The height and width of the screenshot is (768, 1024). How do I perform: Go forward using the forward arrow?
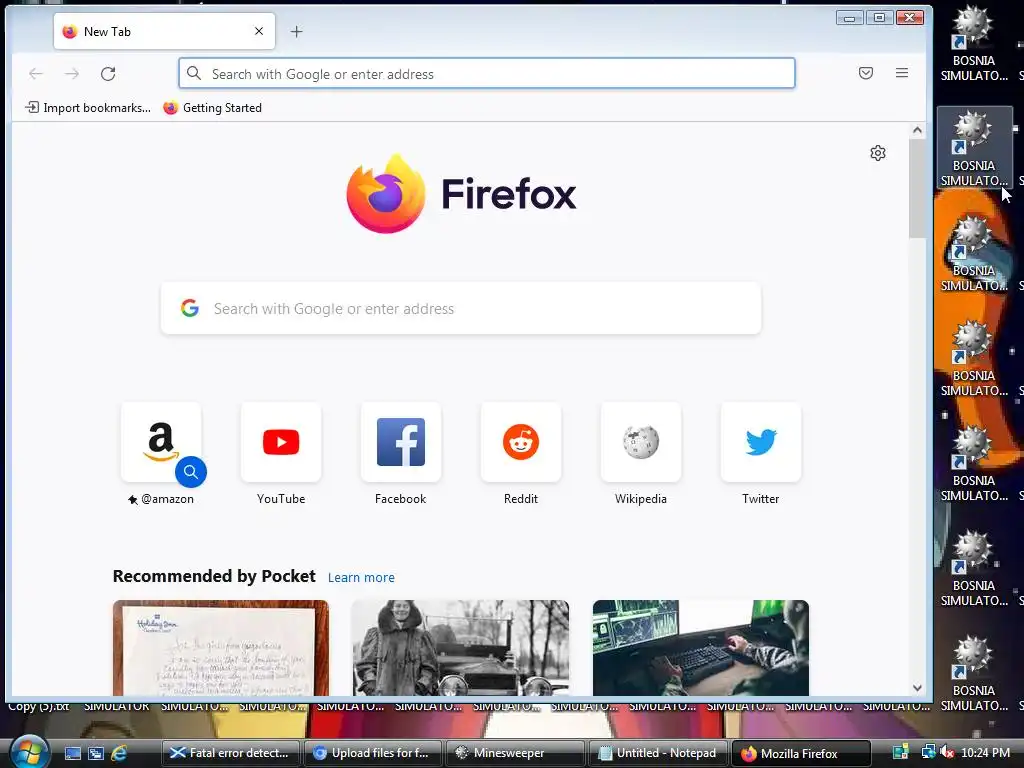[x=72, y=74]
